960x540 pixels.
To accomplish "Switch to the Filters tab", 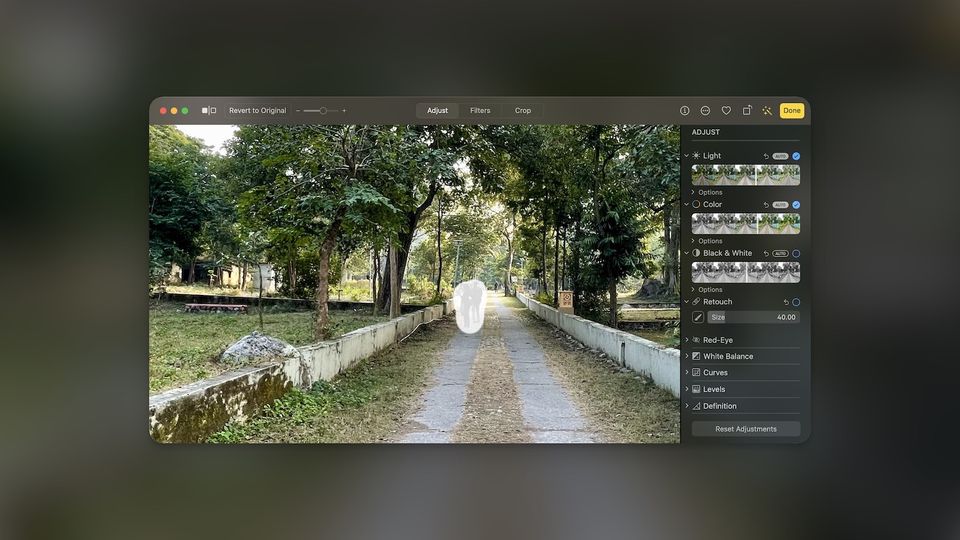I will point(480,111).
